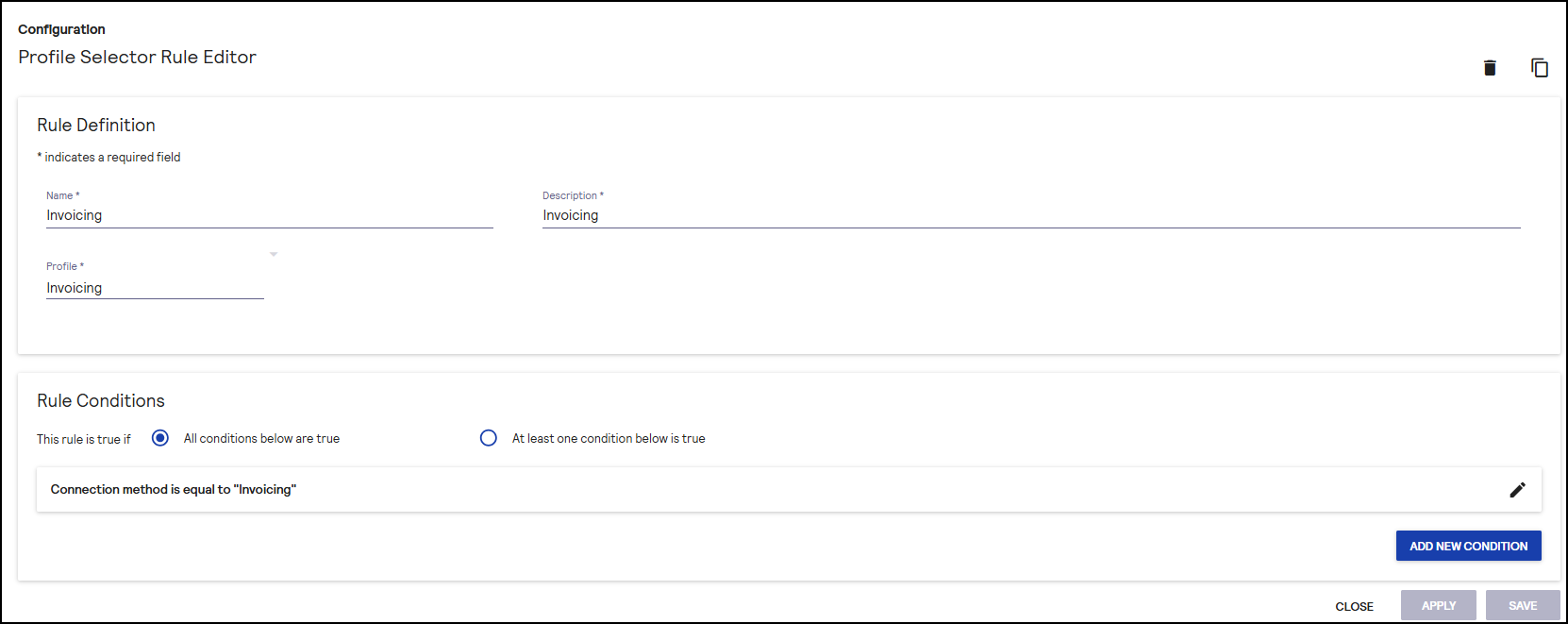This screenshot has width=1568, height=624.
Task: Click the 'All conditions below are true' label
Action: click(x=261, y=439)
